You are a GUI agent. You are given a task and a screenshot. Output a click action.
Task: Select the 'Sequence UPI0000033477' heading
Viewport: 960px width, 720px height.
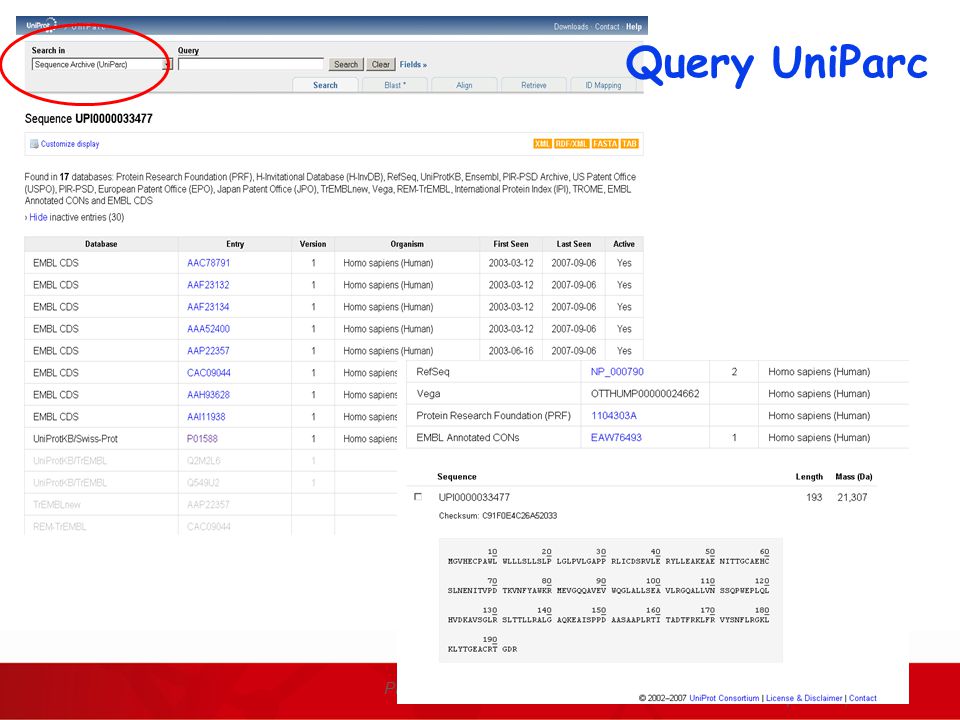(88, 119)
